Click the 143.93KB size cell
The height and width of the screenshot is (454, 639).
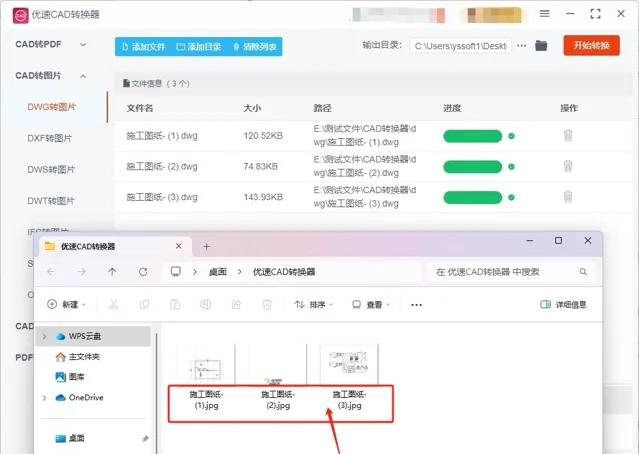263,197
